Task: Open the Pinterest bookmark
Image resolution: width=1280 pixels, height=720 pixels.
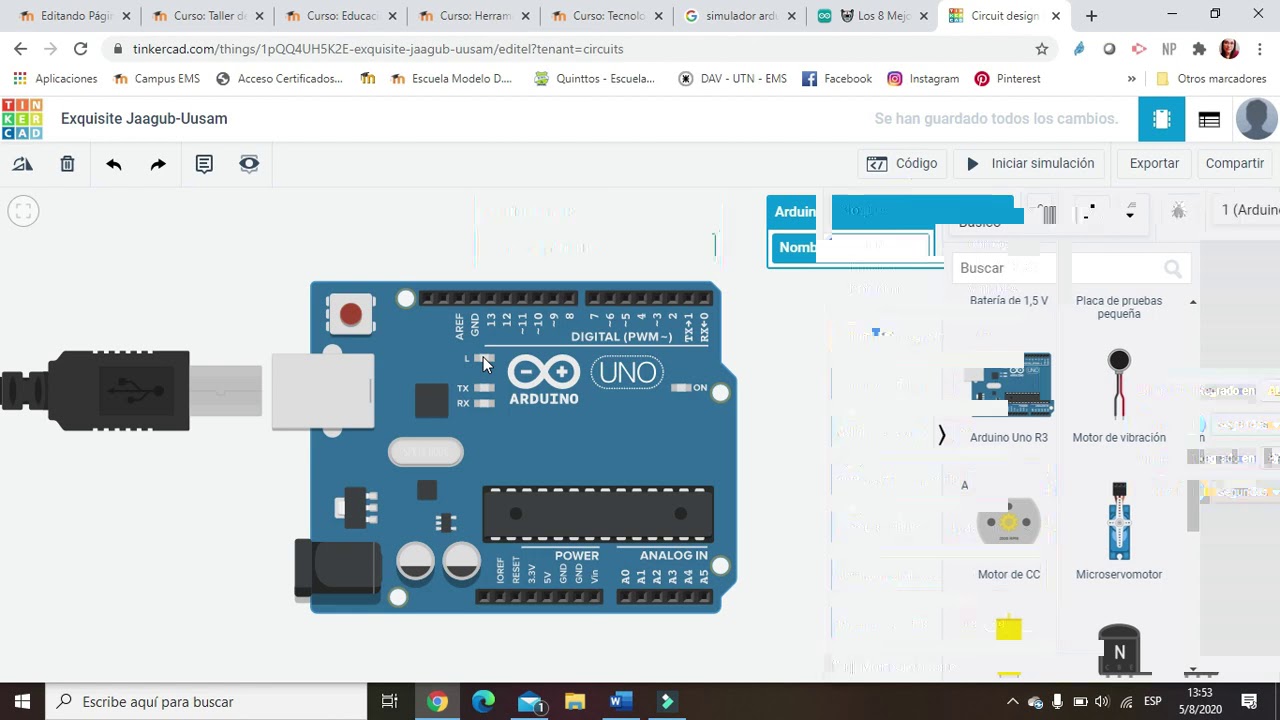Action: coord(1008,79)
